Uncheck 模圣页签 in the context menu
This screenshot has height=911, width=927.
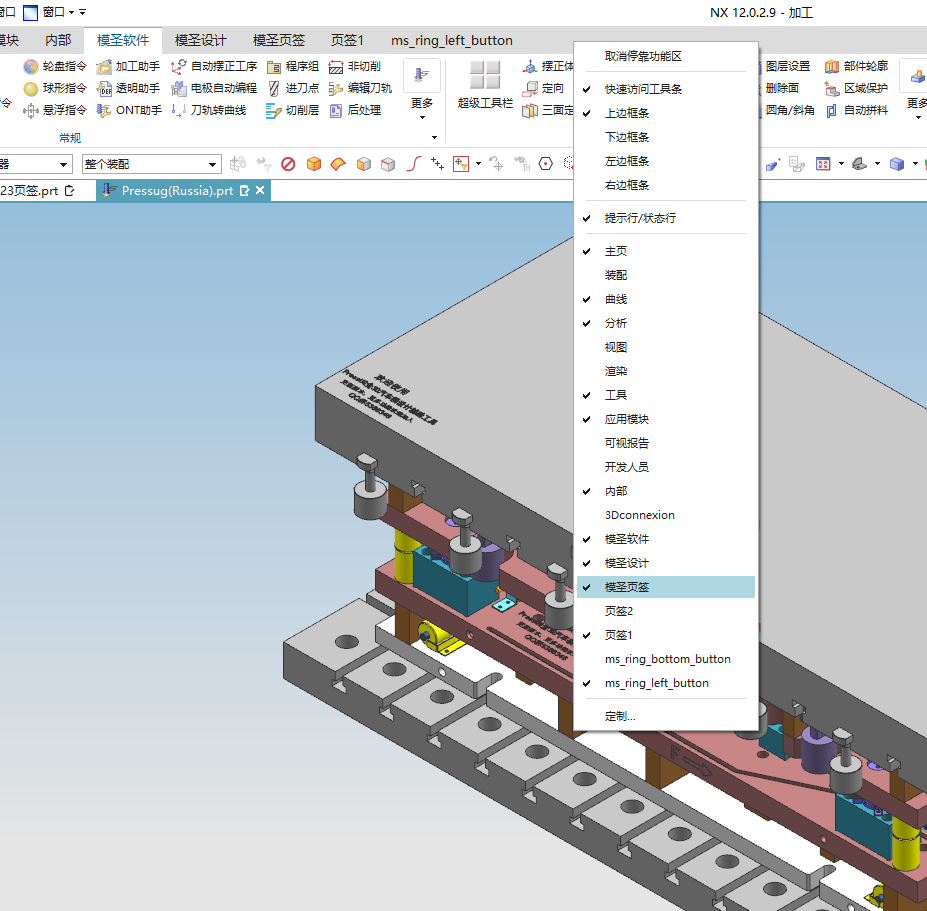coord(666,587)
